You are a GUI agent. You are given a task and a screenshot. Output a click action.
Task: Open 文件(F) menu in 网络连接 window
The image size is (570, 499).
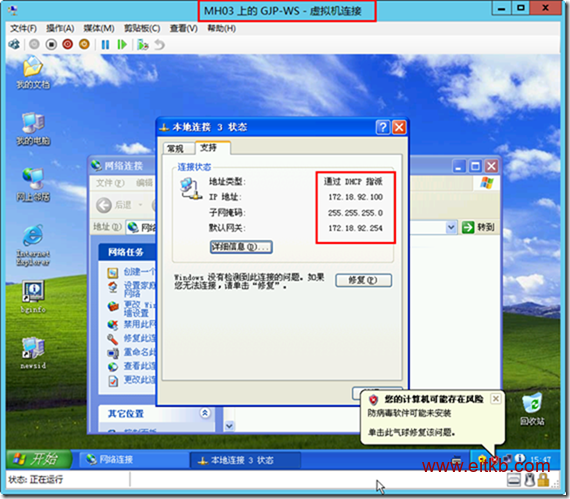tap(111, 183)
